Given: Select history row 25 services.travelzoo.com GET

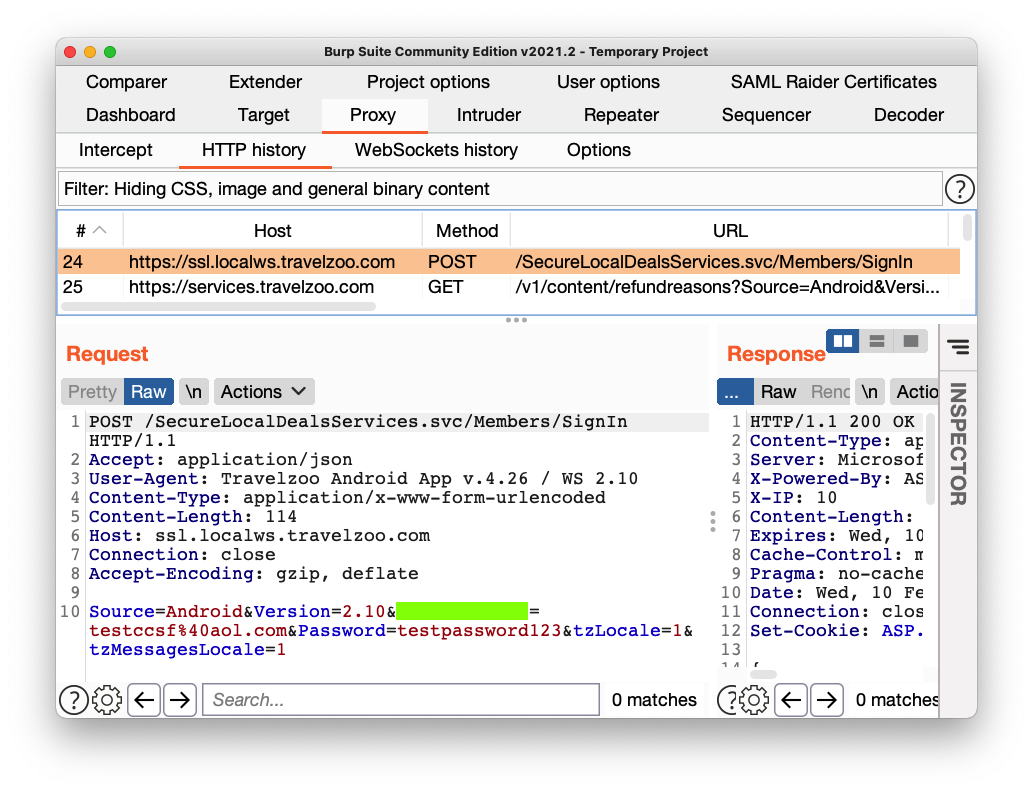Looking at the screenshot, I should tap(509, 287).
